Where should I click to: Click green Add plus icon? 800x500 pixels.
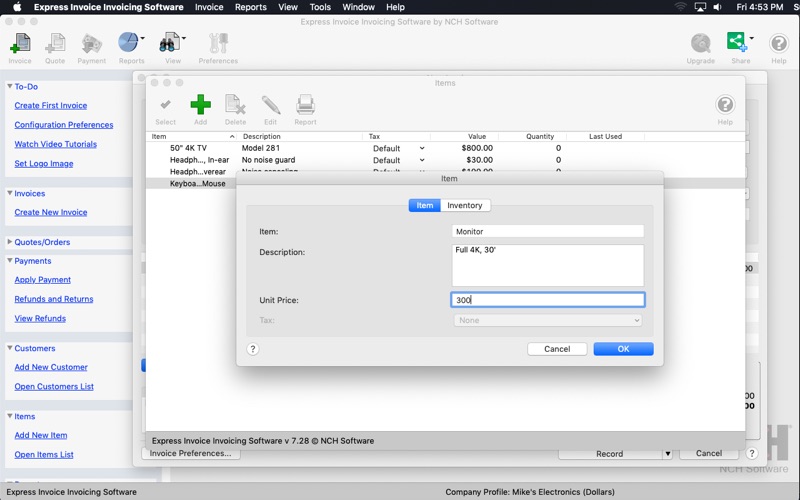201,105
